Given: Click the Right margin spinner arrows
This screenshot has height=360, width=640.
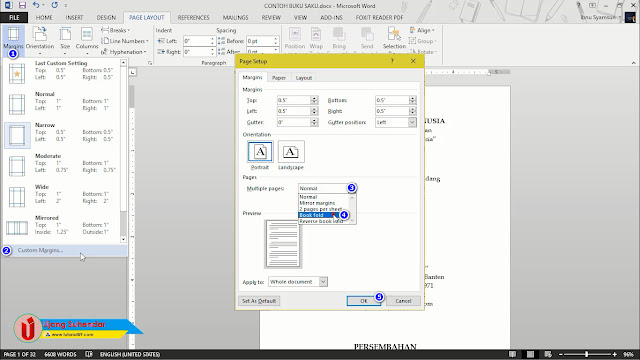Looking at the screenshot, I should (x=413, y=111).
